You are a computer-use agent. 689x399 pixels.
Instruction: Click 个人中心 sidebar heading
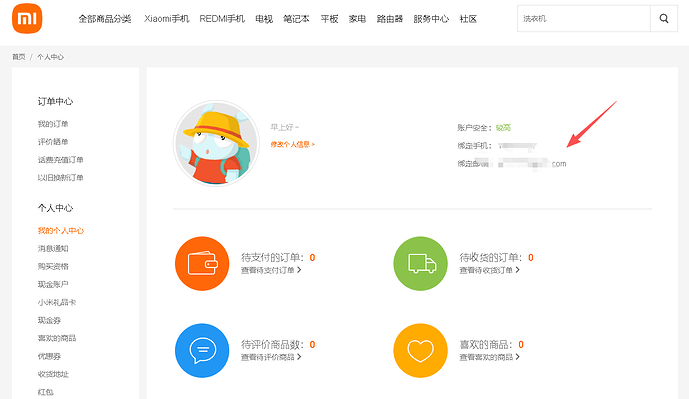[x=55, y=208]
